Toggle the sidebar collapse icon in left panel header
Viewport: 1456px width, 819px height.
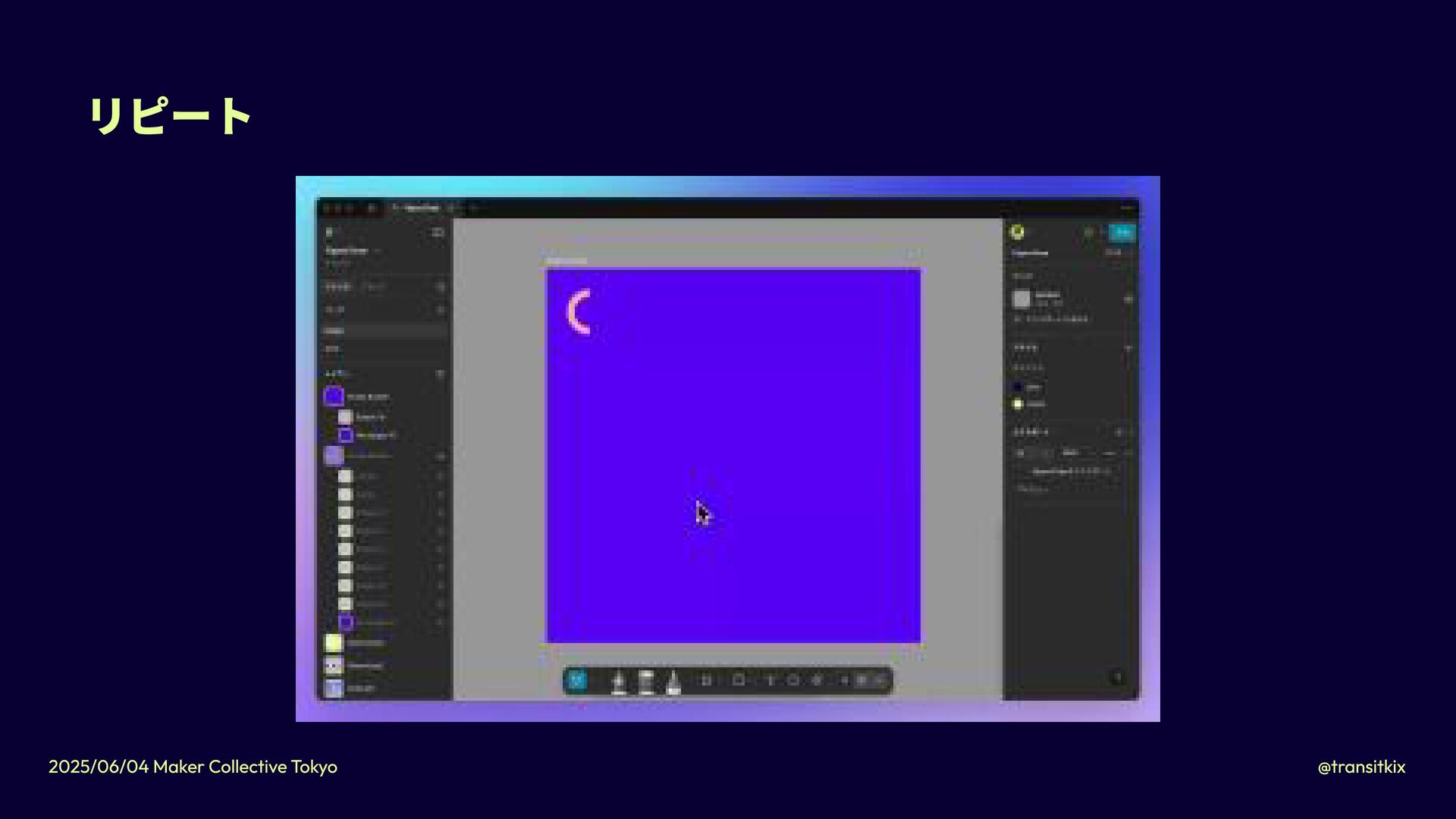(x=438, y=232)
